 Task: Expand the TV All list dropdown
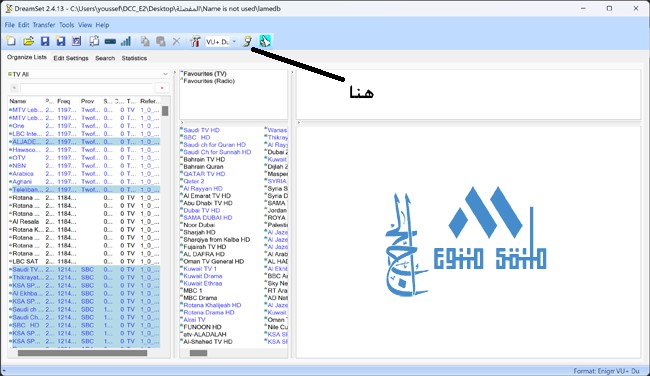coord(165,74)
